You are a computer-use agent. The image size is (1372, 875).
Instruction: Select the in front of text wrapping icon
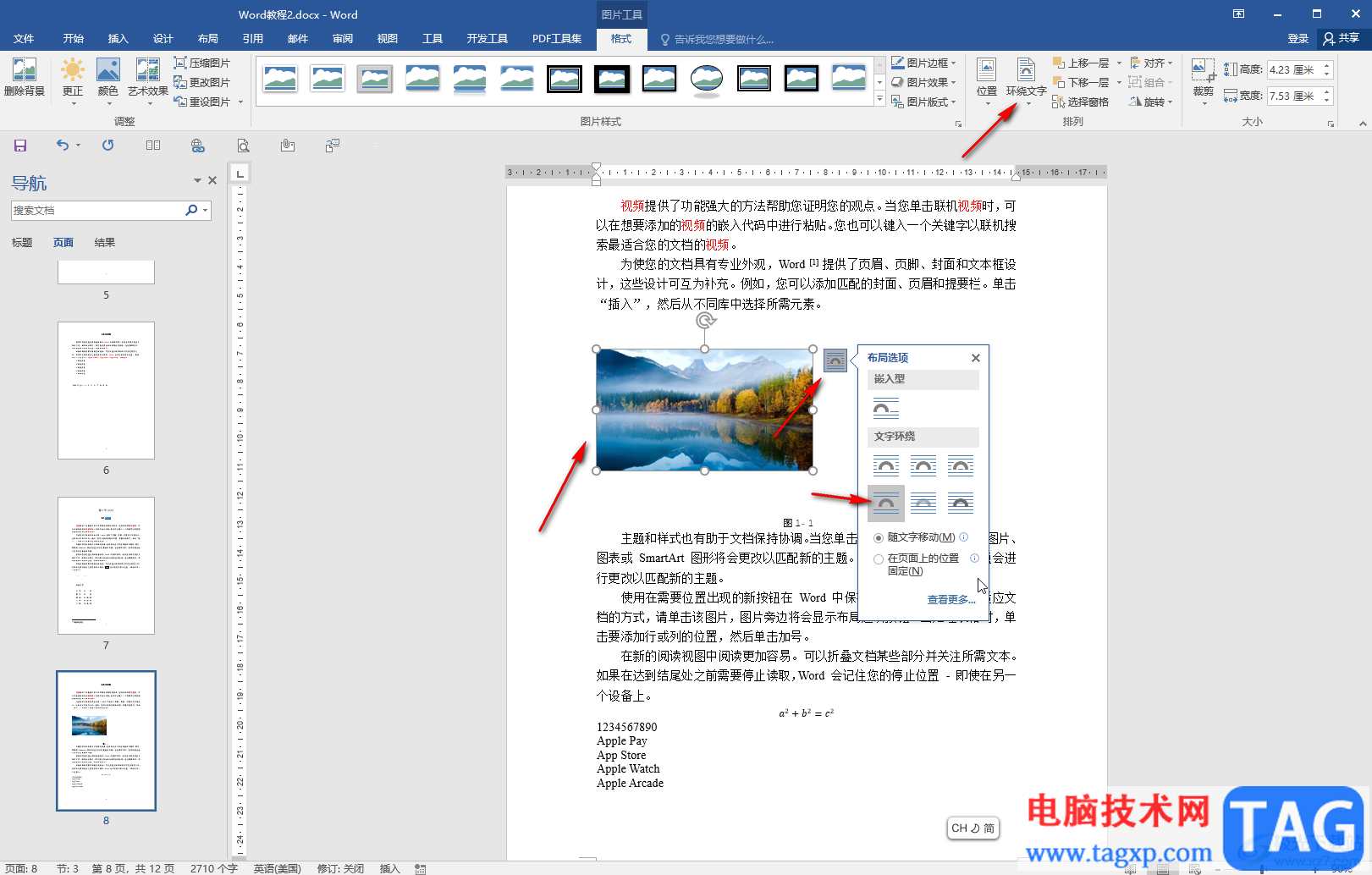[x=961, y=503]
